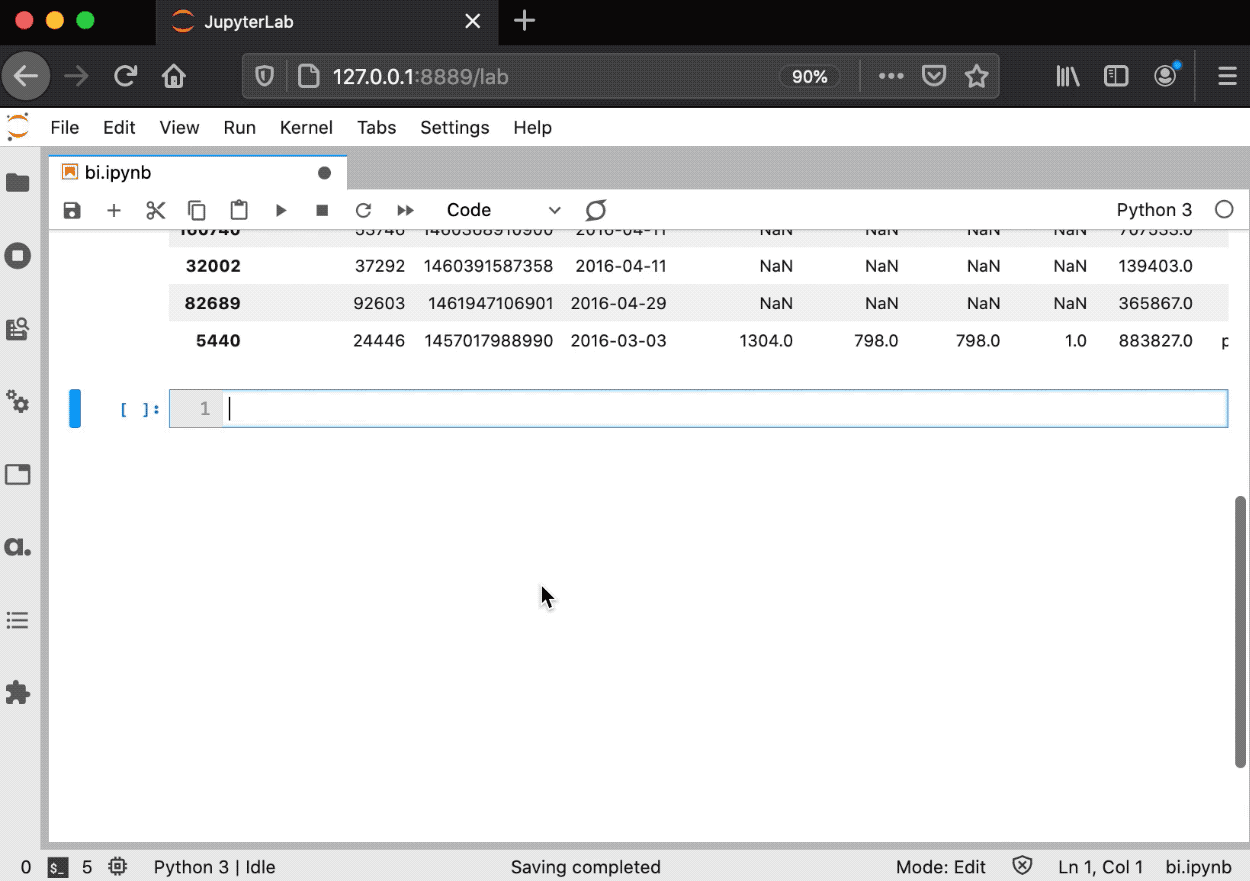This screenshot has width=1250, height=881.
Task: Open browser page actions ellipsis
Action: [x=891, y=76]
